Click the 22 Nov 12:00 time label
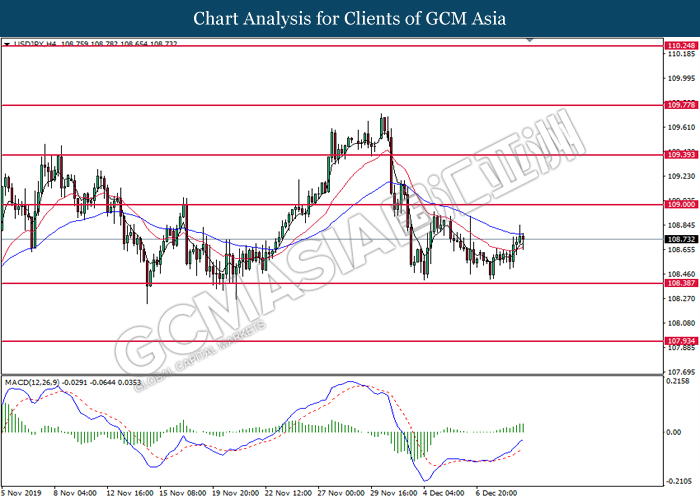Image resolution: width=700 pixels, height=500 pixels. pos(288,493)
